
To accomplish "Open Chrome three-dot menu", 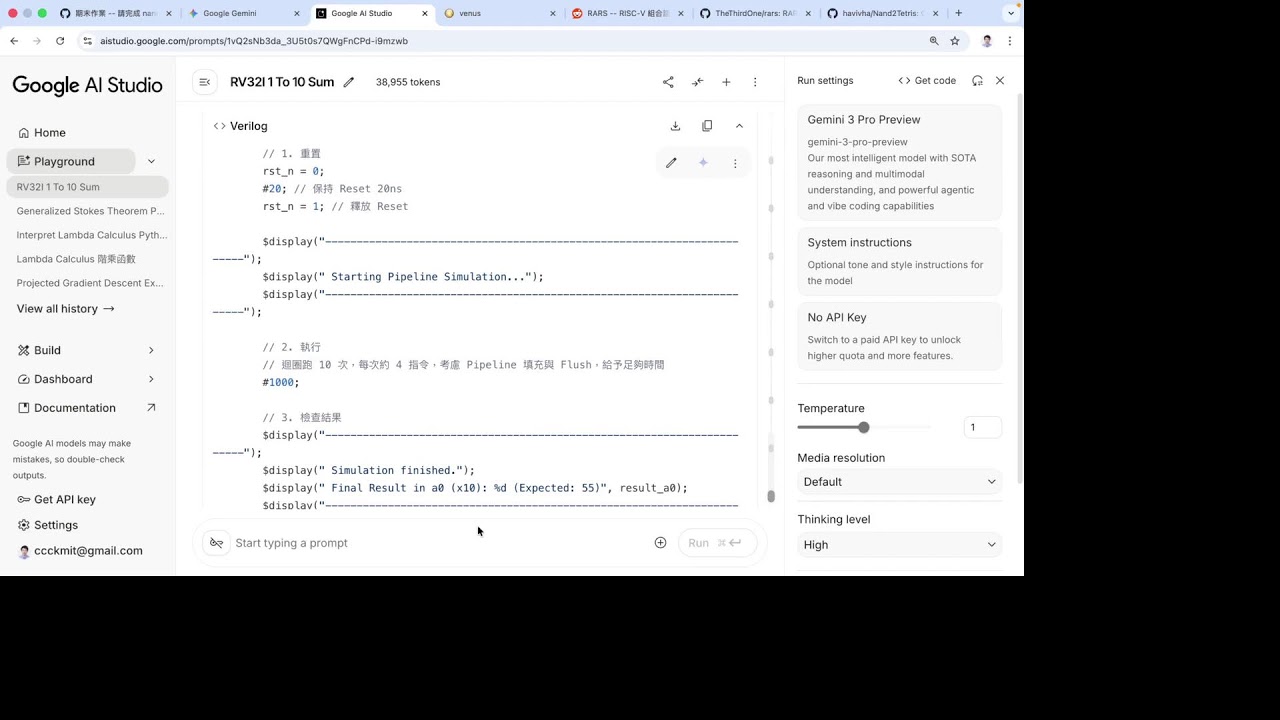I will click(x=1010, y=41).
